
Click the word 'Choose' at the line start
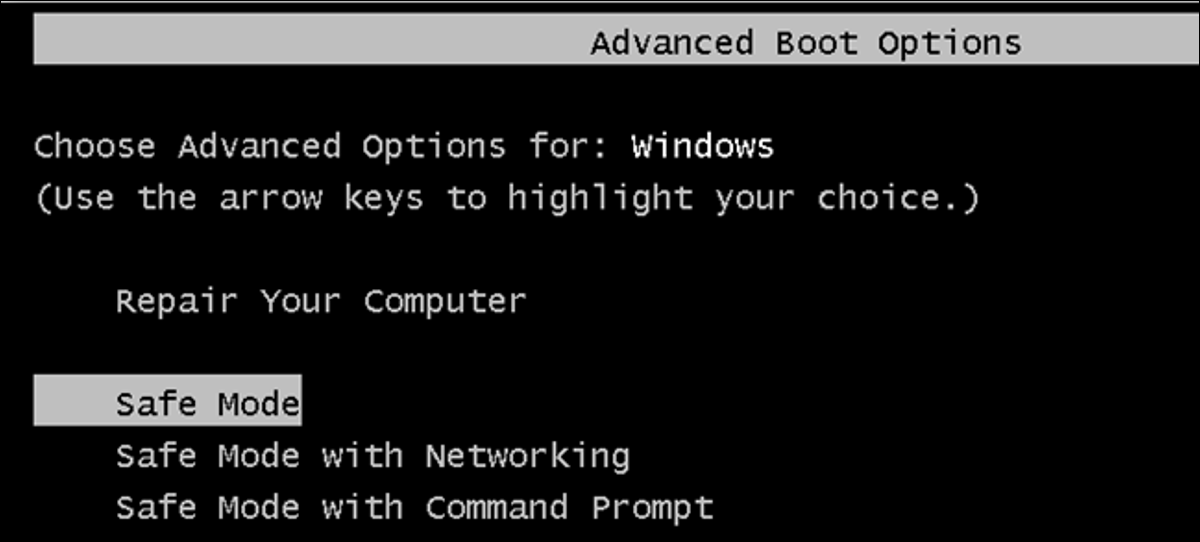[95, 147]
